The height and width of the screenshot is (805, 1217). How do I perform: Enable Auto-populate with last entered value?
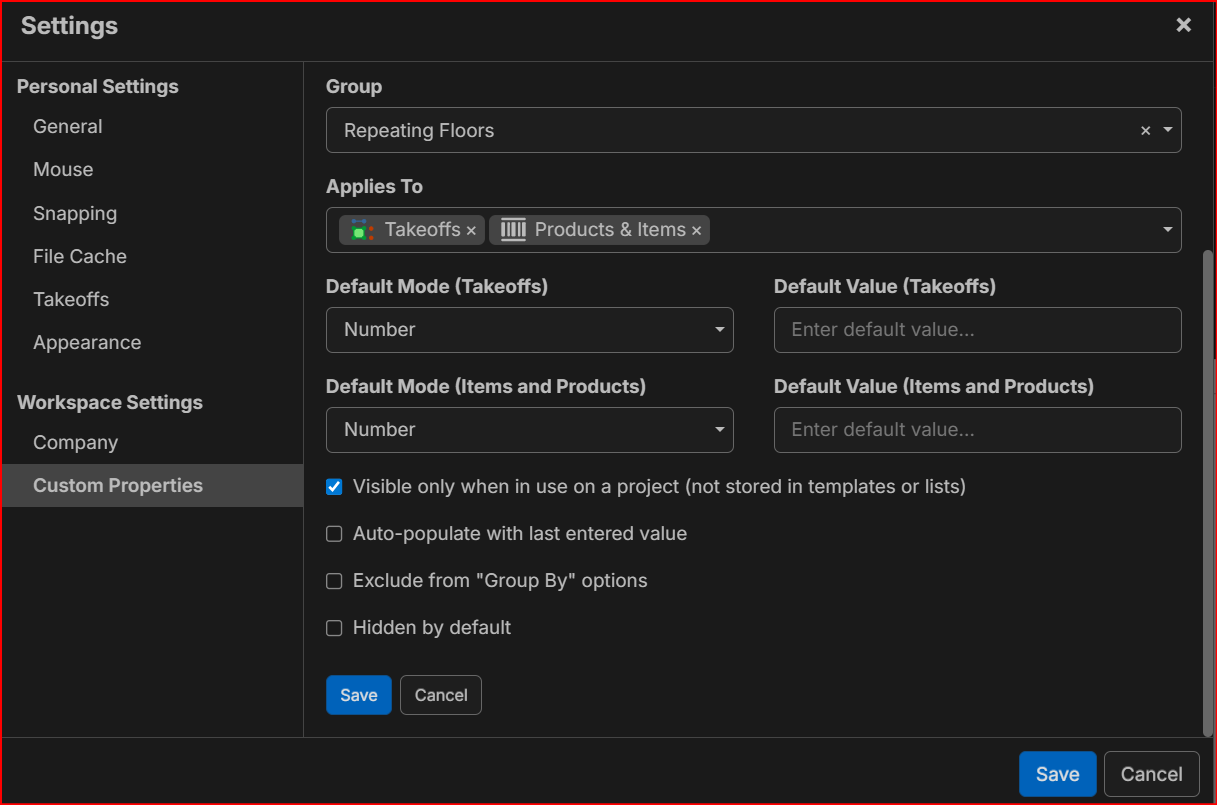click(x=335, y=534)
